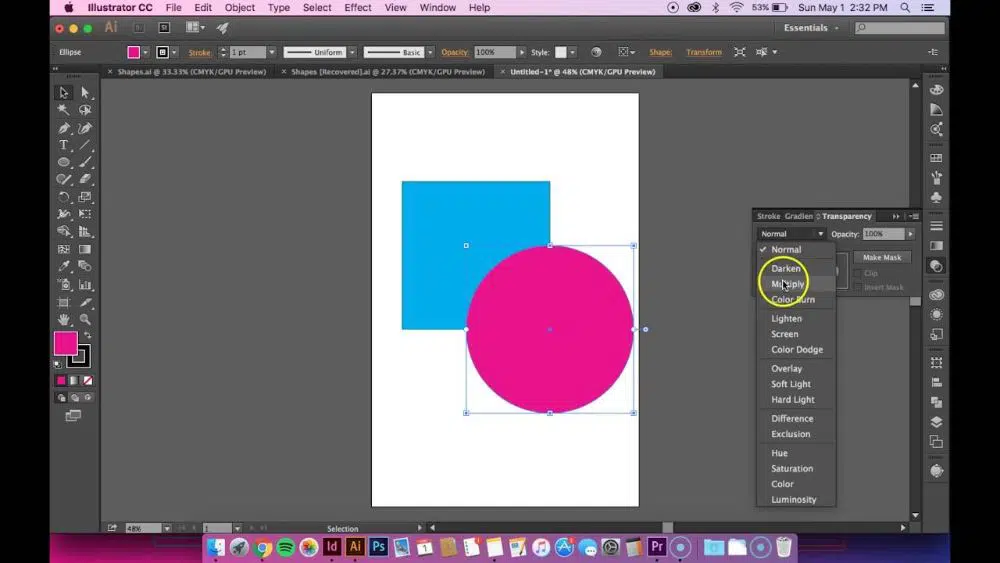Pick the Ellipse shape tool
1000x563 pixels.
[x=64, y=162]
